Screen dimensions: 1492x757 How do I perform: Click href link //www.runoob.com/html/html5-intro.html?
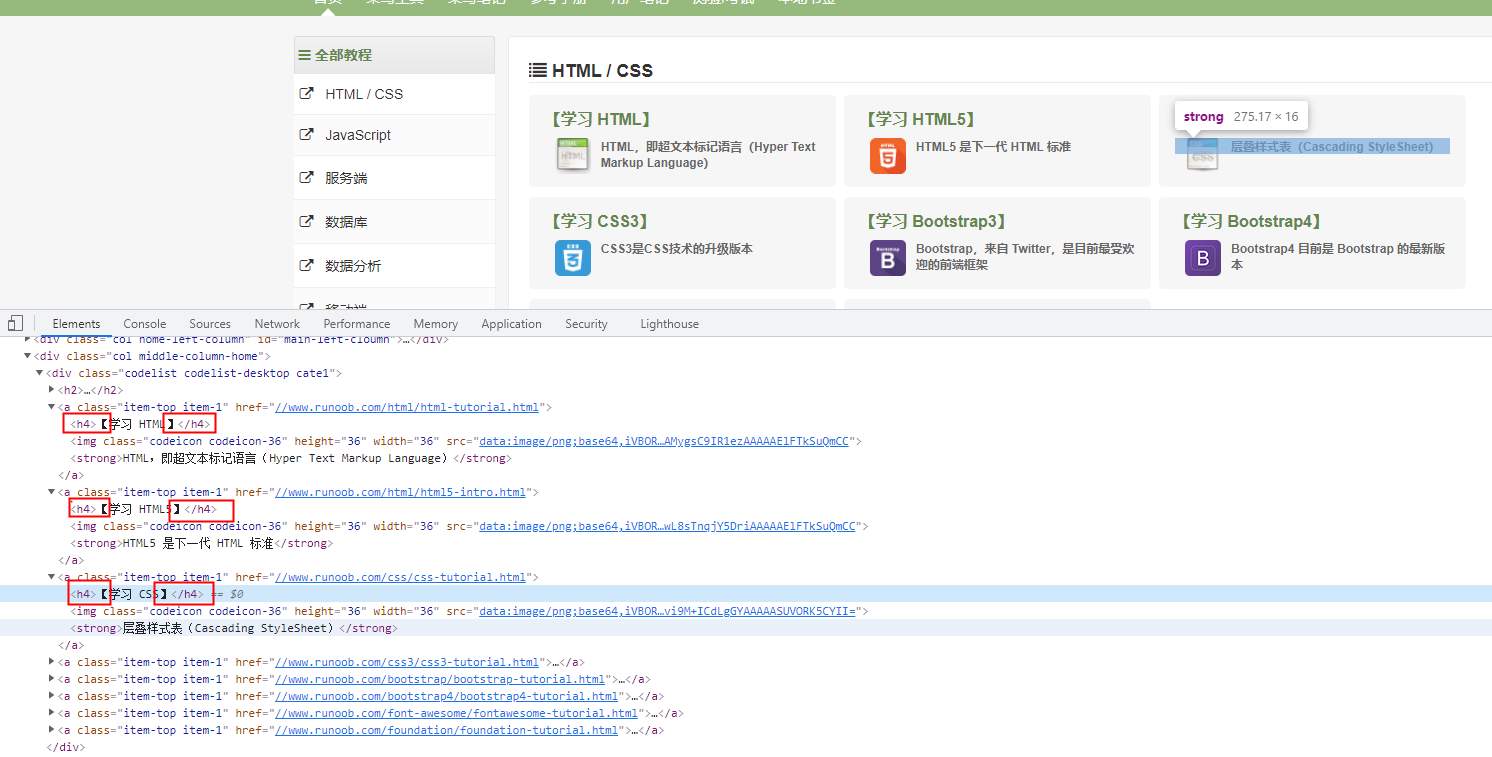point(401,492)
